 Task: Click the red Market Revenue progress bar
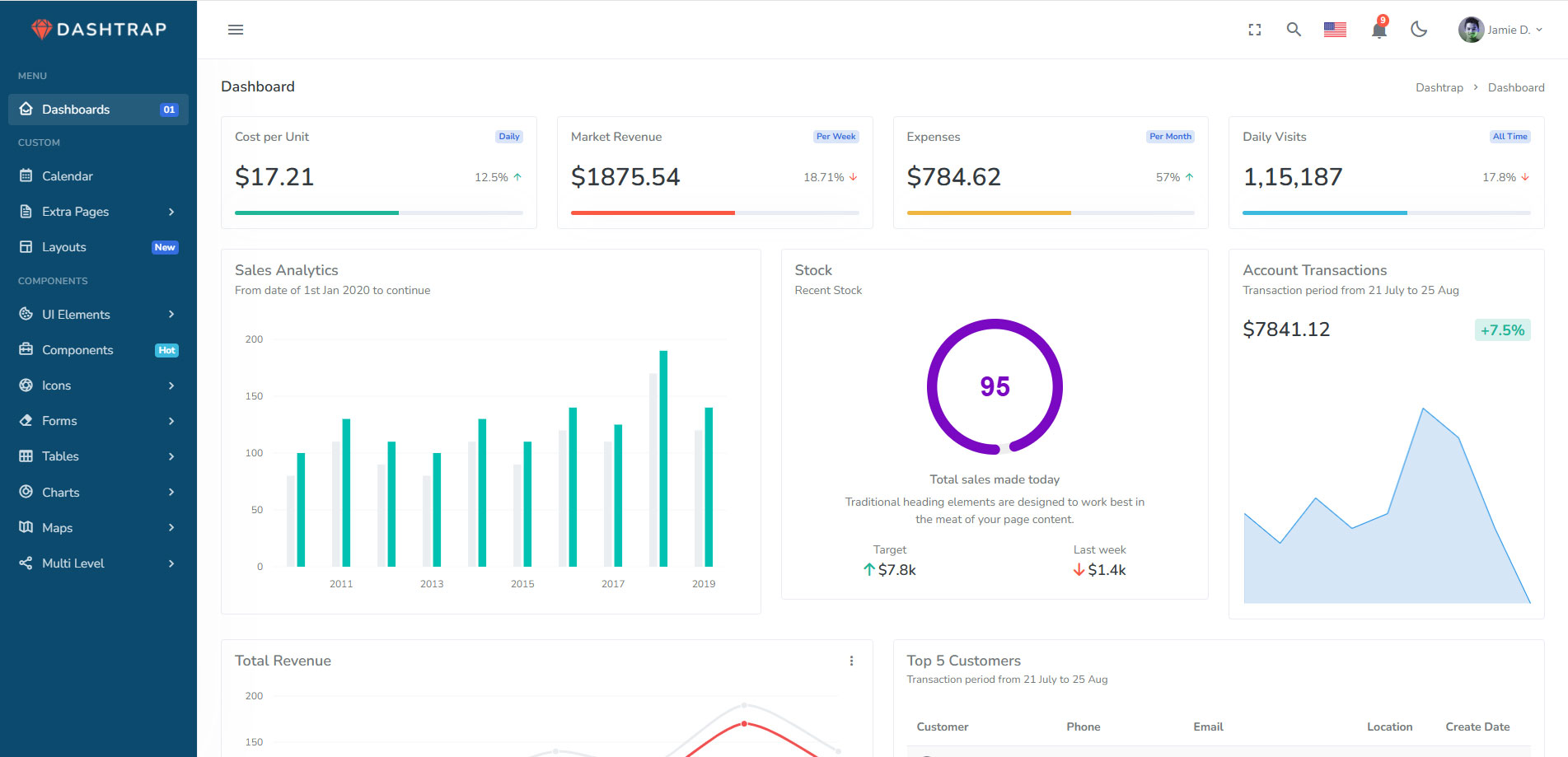click(x=653, y=213)
